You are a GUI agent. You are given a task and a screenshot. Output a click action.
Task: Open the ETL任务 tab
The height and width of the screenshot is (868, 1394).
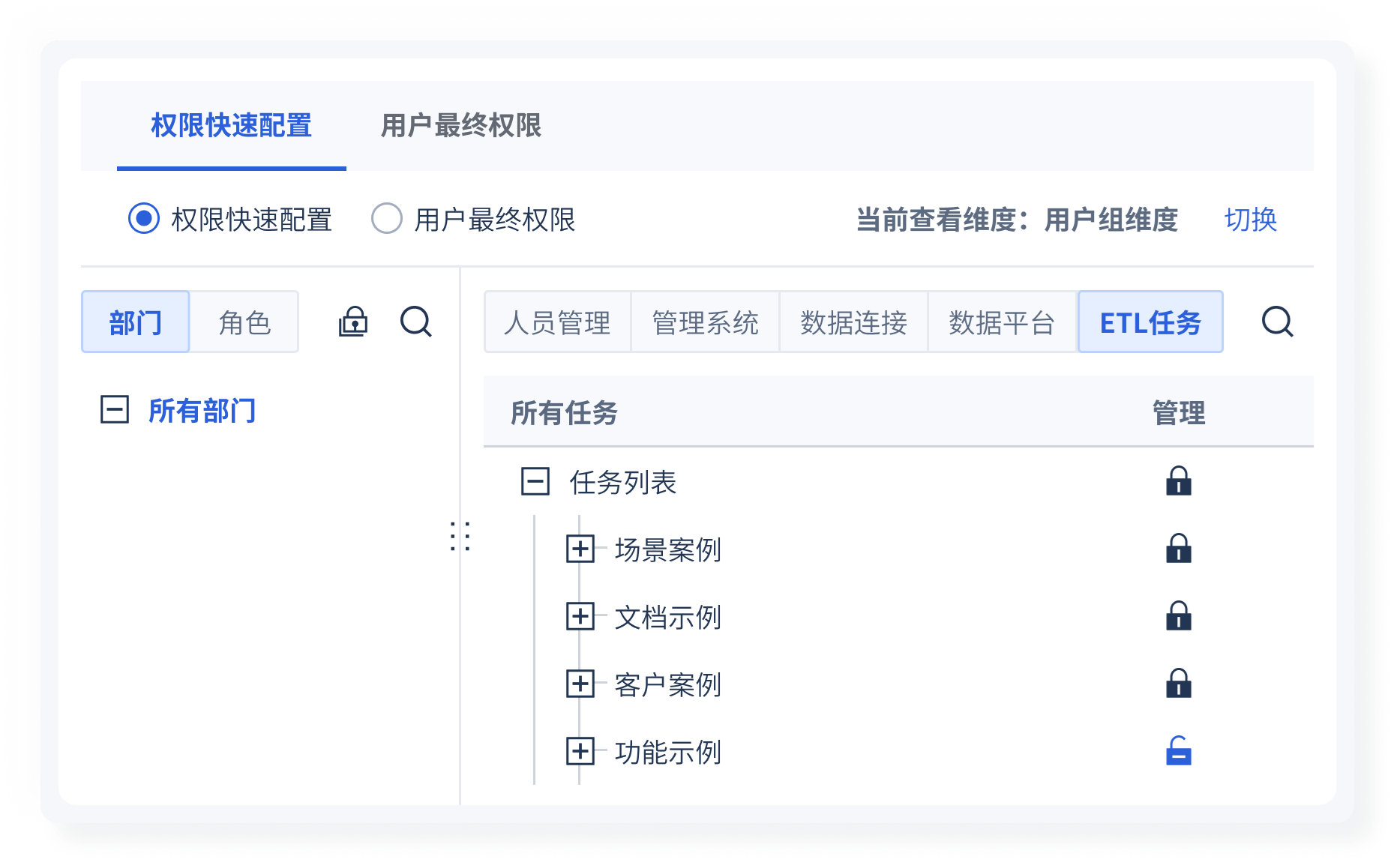(1151, 322)
